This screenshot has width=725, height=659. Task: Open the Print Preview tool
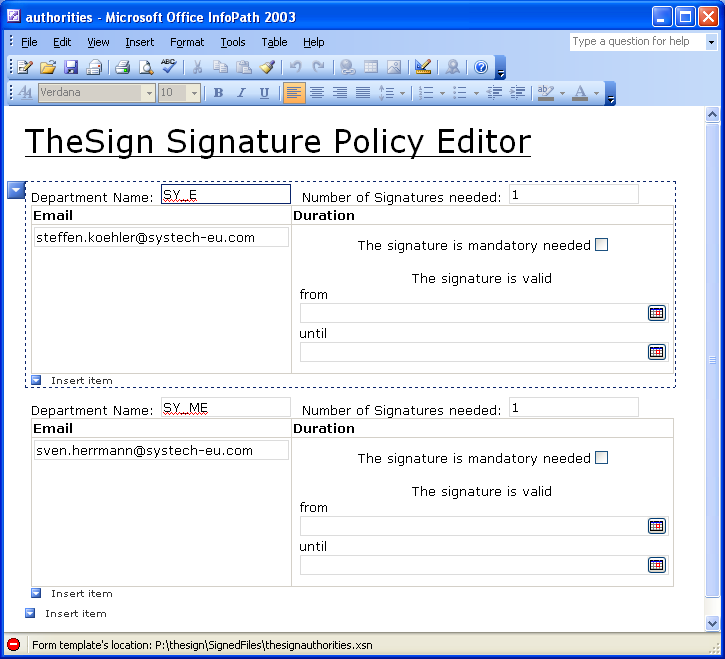point(146,67)
